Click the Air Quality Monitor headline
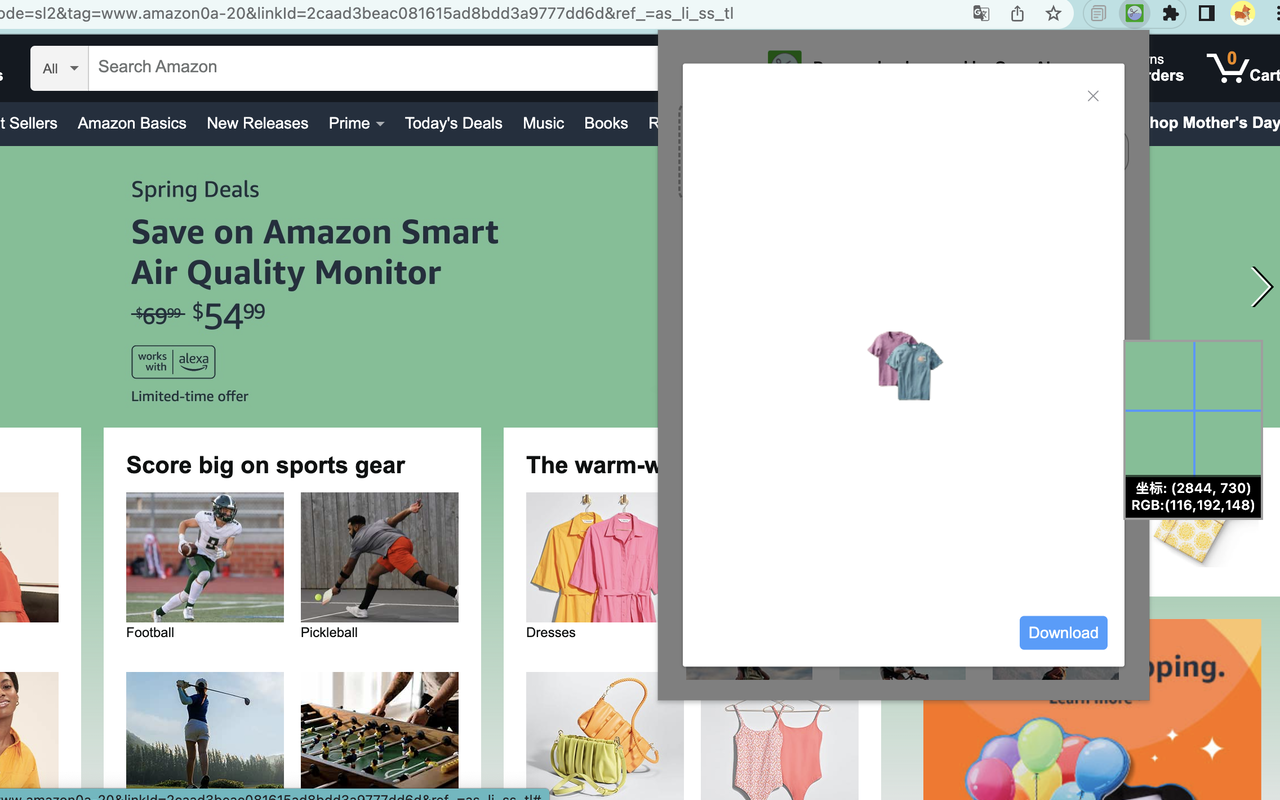Screen dimensions: 1280x800 click(x=315, y=252)
